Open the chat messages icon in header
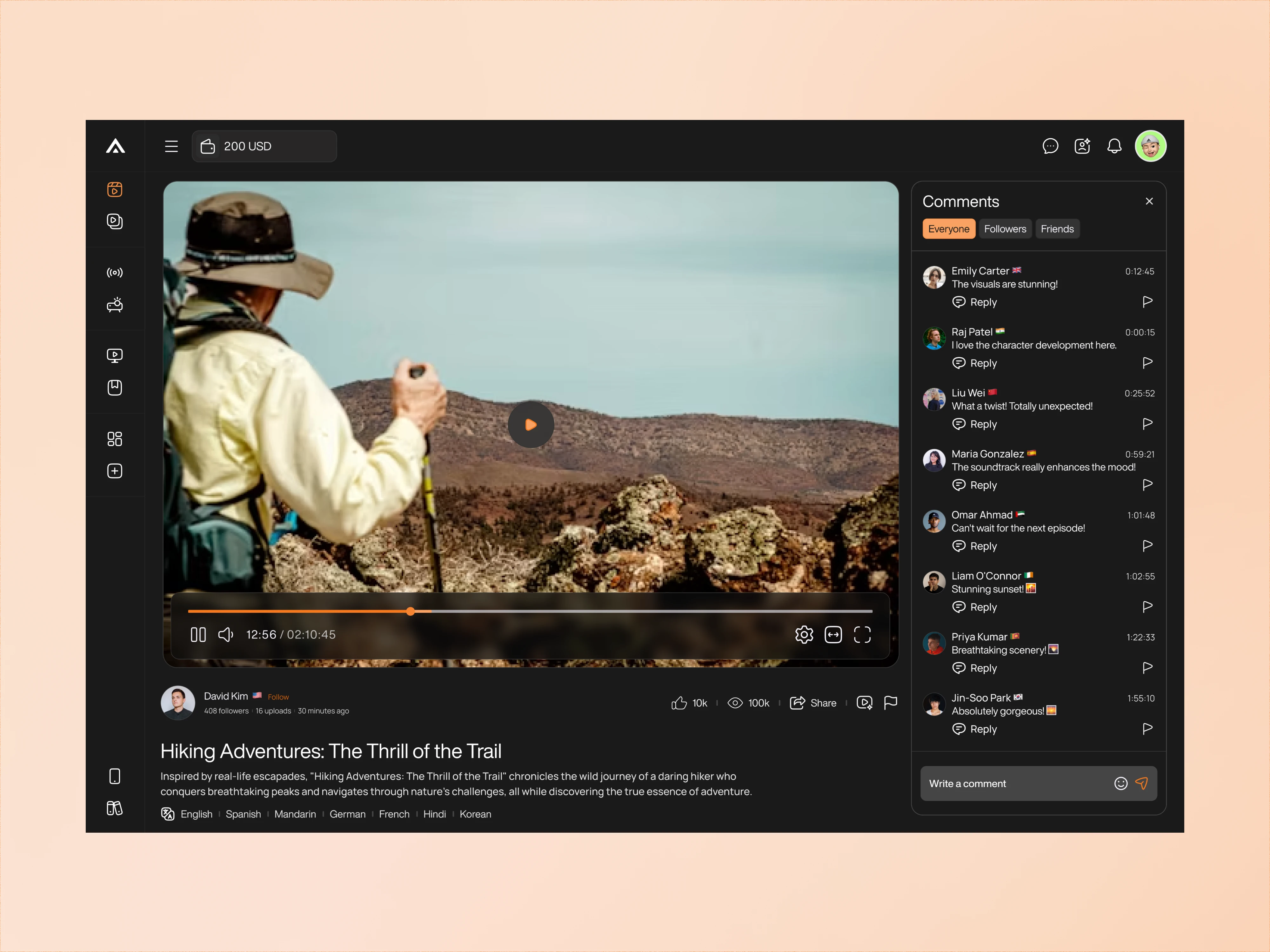1270x952 pixels. [x=1050, y=146]
